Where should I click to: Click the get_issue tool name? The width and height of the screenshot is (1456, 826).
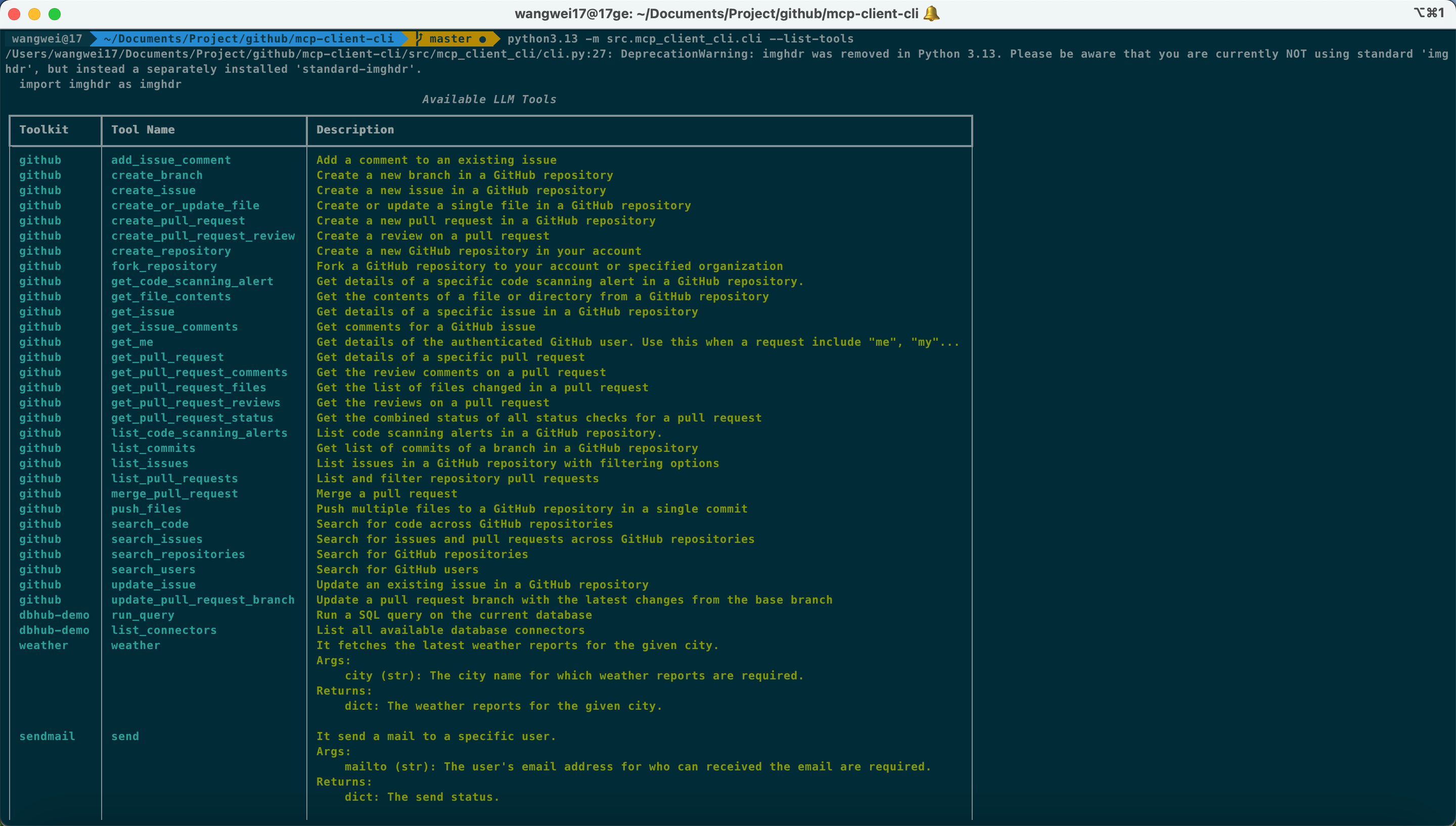coord(143,311)
